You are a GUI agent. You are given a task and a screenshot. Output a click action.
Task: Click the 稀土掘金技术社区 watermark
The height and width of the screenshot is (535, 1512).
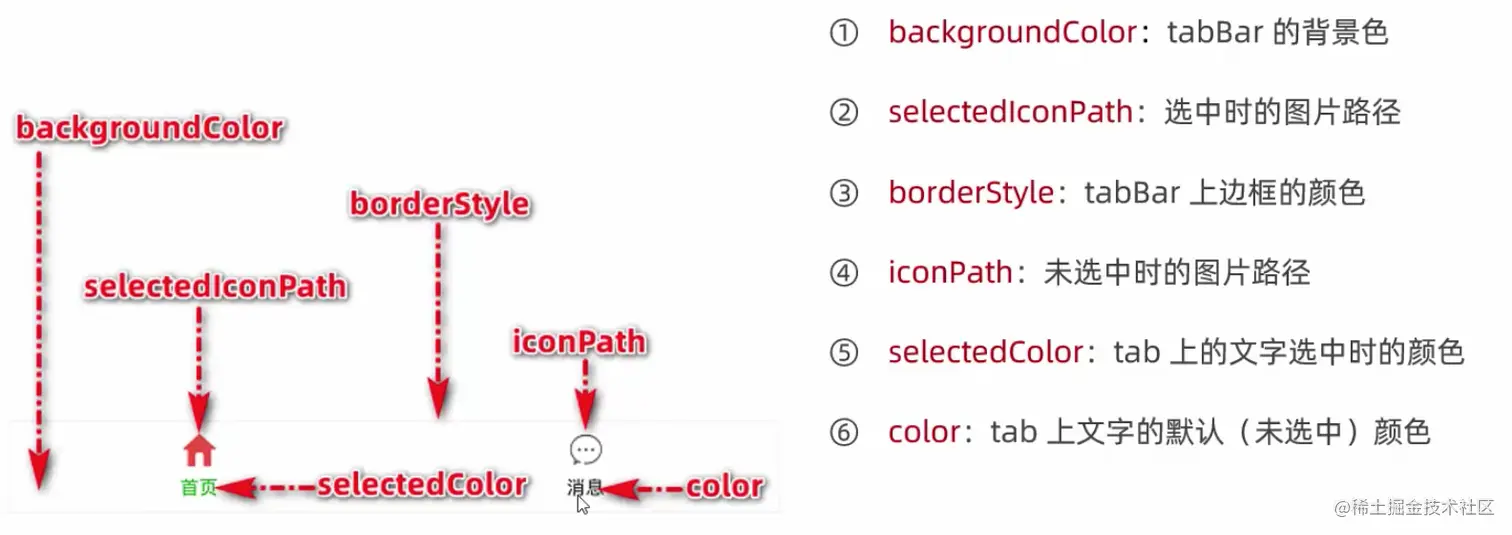coord(1414,508)
